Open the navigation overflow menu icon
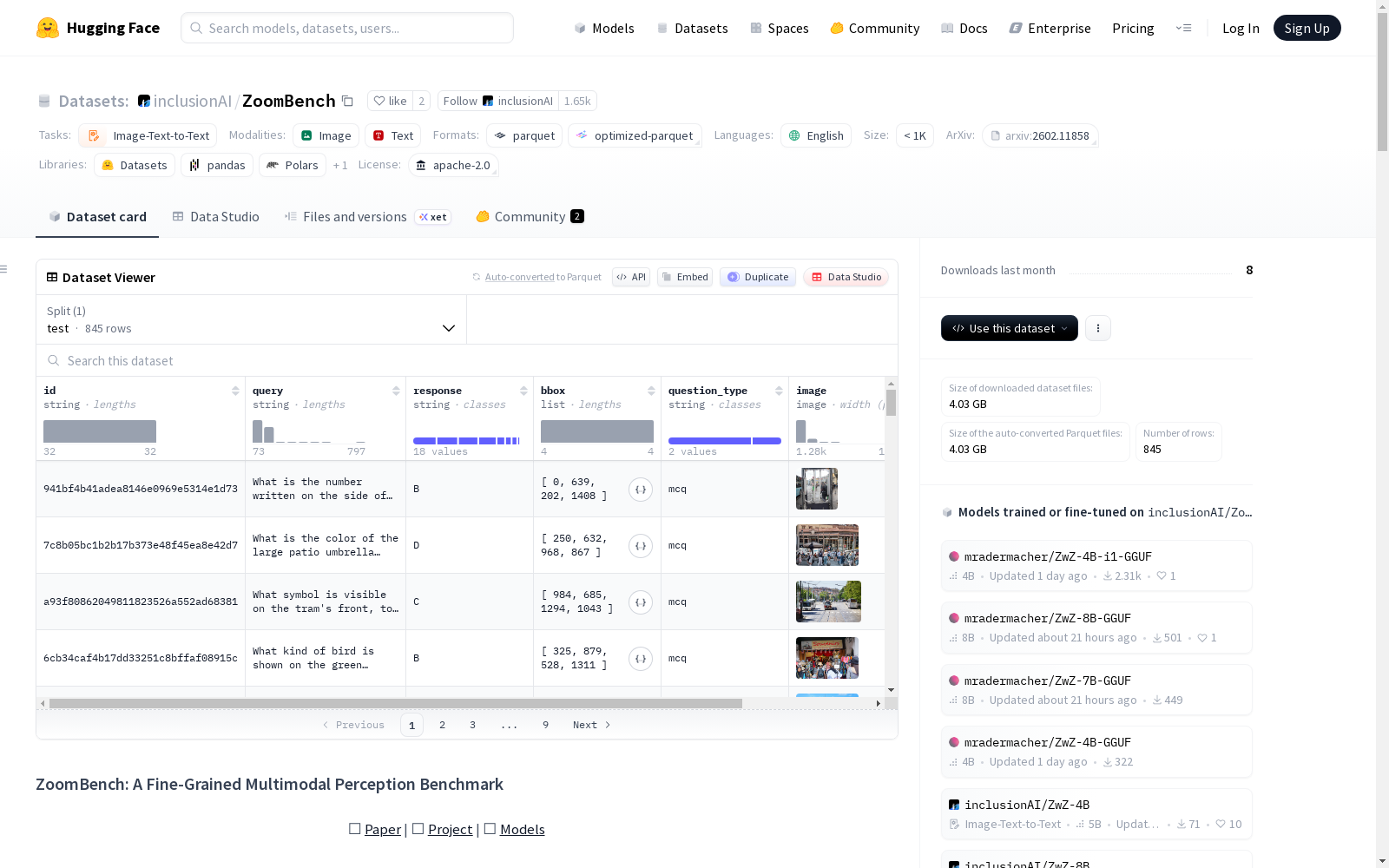The height and width of the screenshot is (868, 1389). (x=1183, y=28)
